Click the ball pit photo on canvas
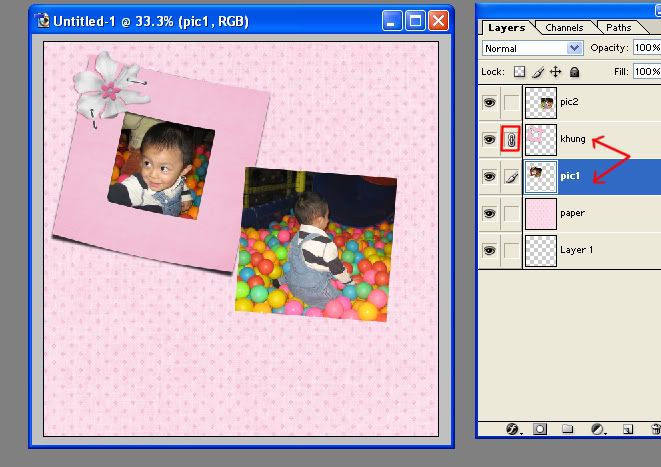The image size is (661, 467). [x=316, y=244]
